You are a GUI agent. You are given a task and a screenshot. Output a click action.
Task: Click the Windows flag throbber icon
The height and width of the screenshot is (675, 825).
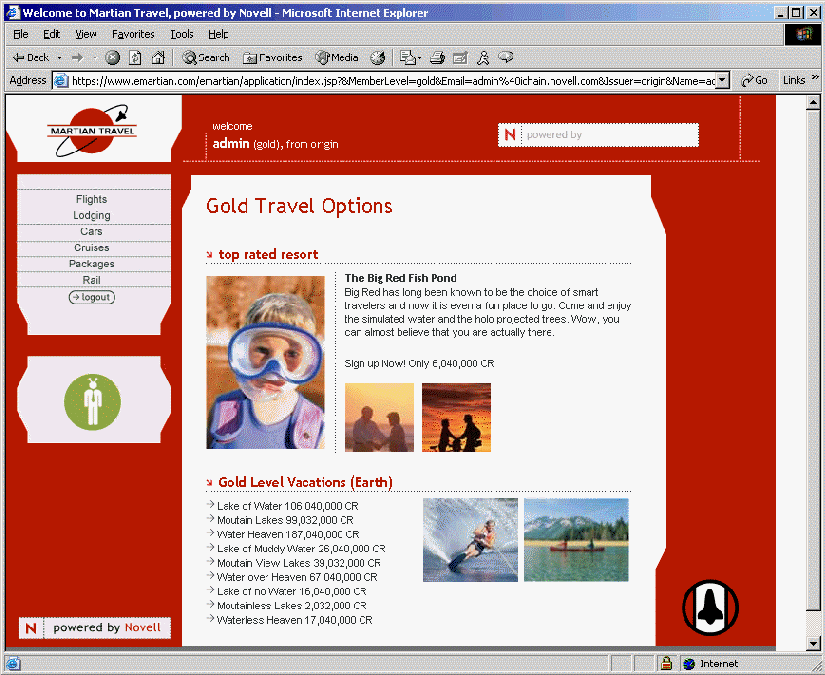(x=803, y=34)
